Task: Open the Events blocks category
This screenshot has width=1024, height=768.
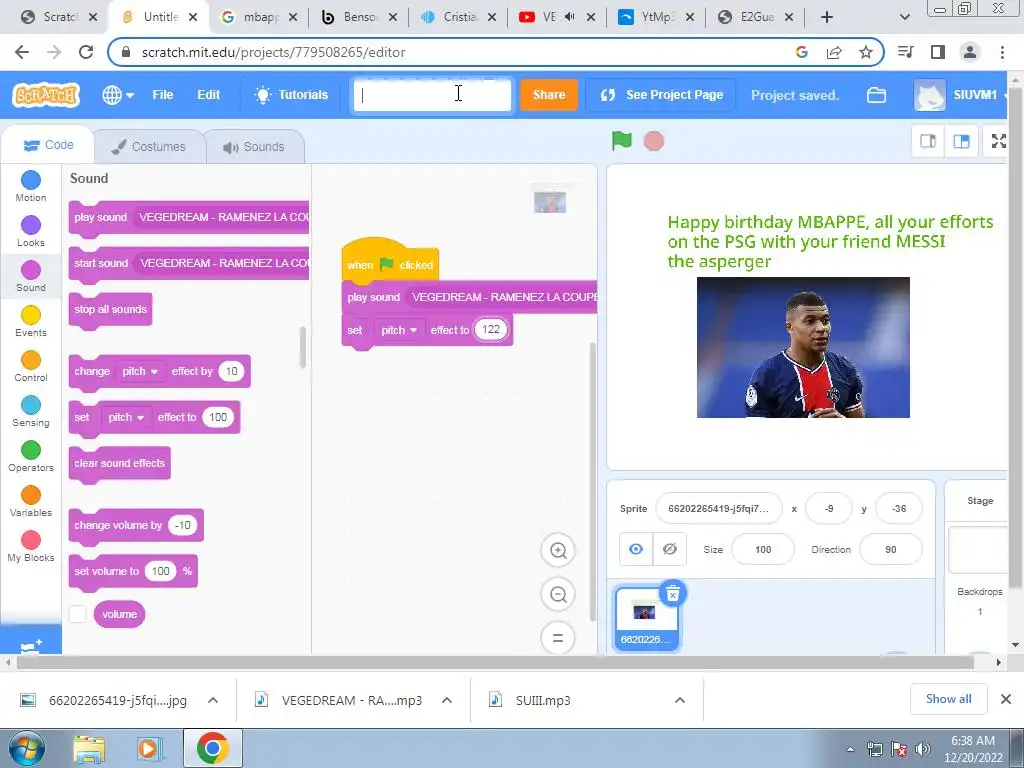Action: click(x=31, y=321)
